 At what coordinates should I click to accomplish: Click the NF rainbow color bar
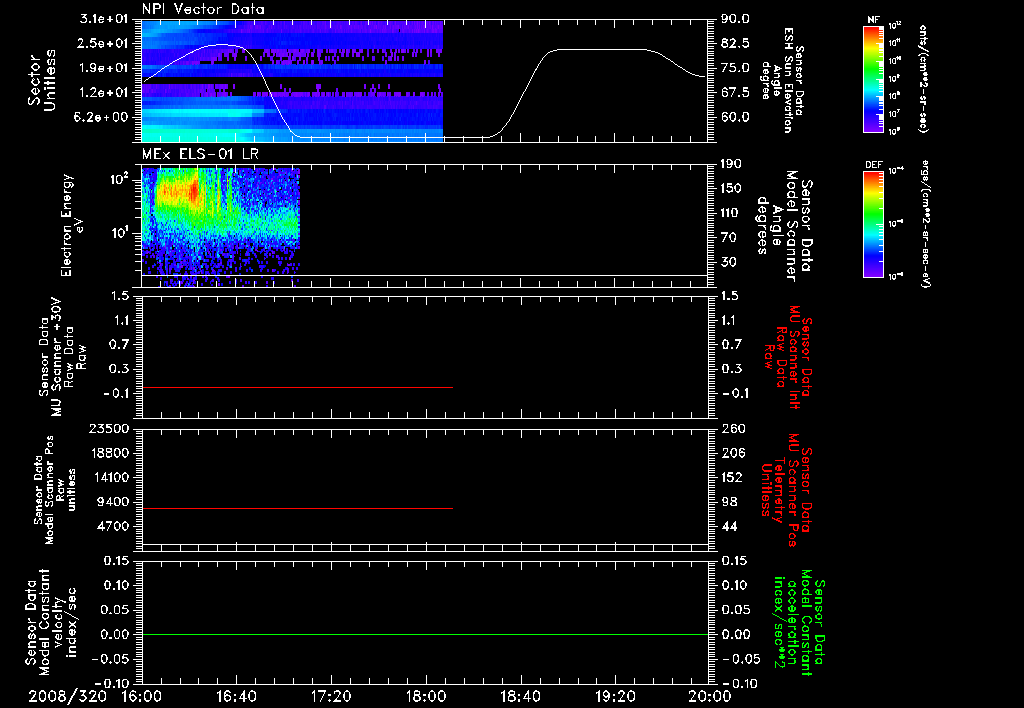coord(874,79)
